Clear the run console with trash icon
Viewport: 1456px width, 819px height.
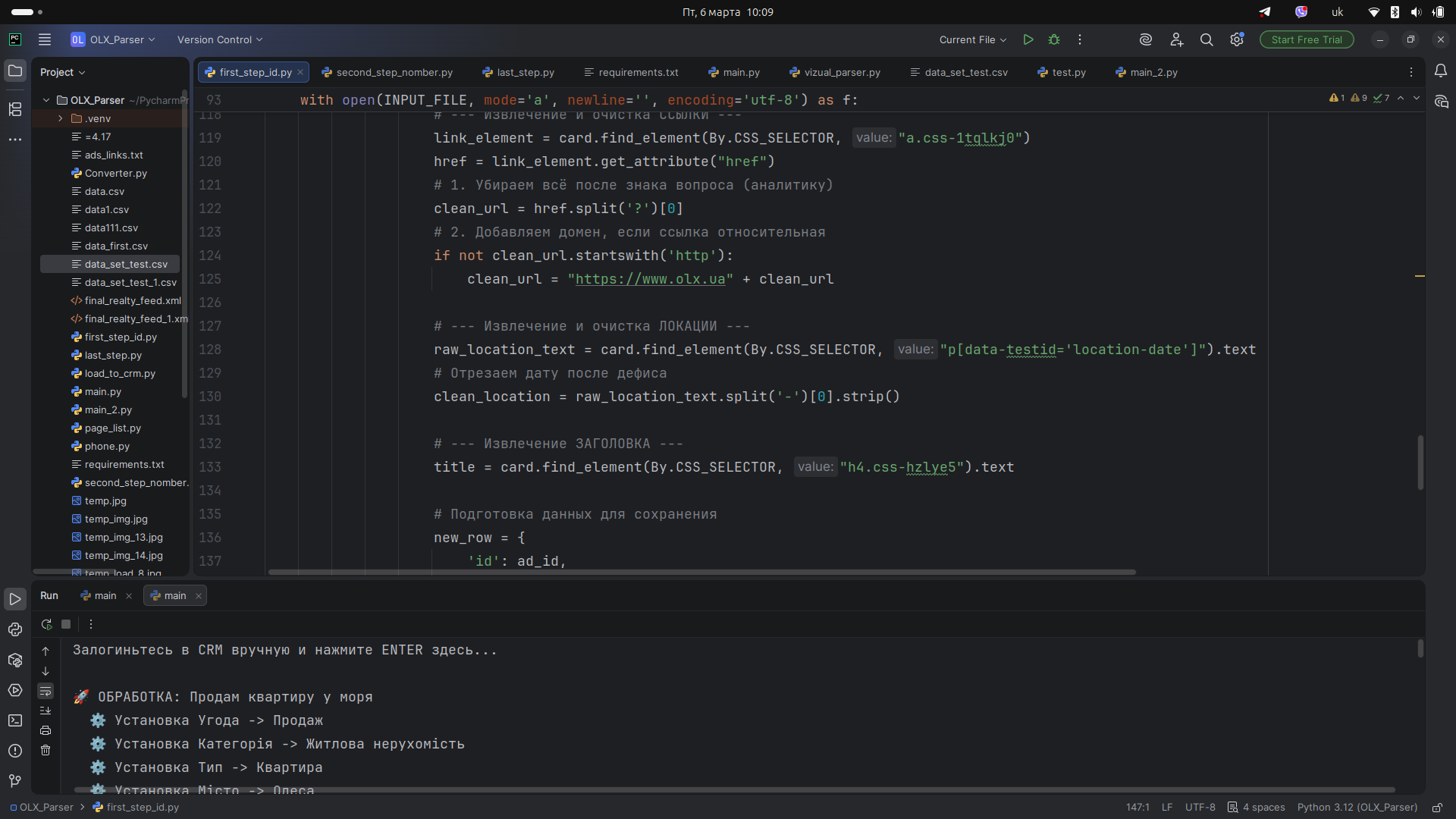45,750
